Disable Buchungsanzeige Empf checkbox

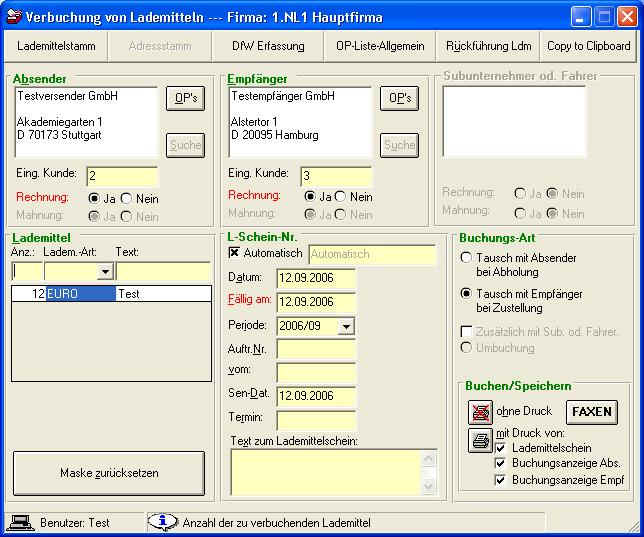[x=501, y=480]
